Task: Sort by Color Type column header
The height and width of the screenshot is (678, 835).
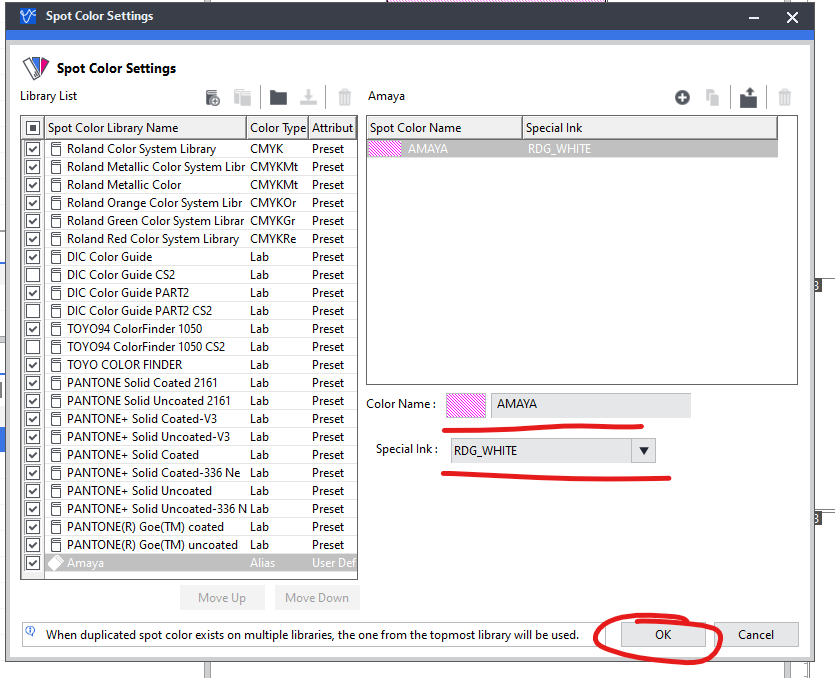Action: coord(277,128)
